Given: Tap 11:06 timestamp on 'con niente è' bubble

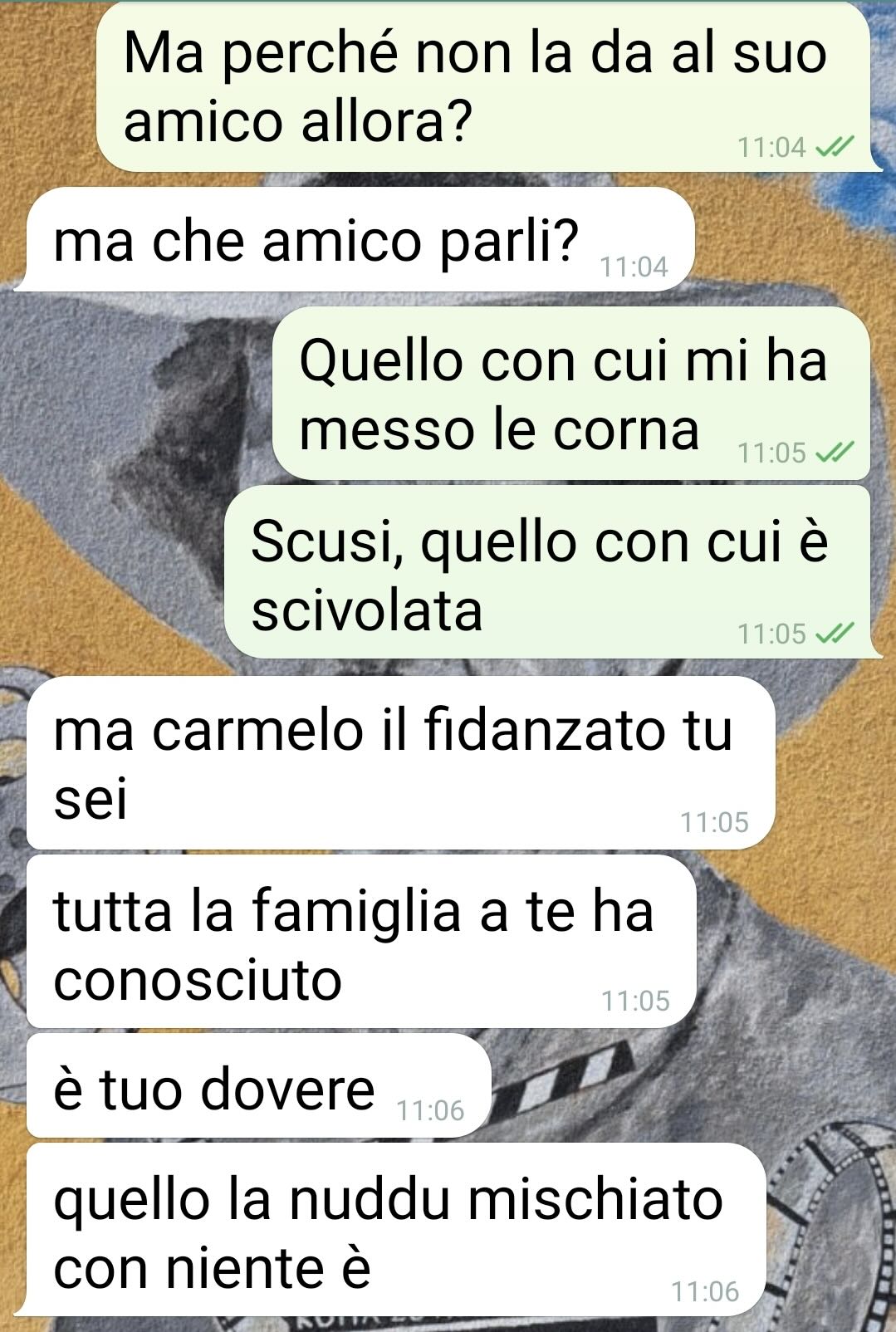Looking at the screenshot, I should click(705, 1292).
